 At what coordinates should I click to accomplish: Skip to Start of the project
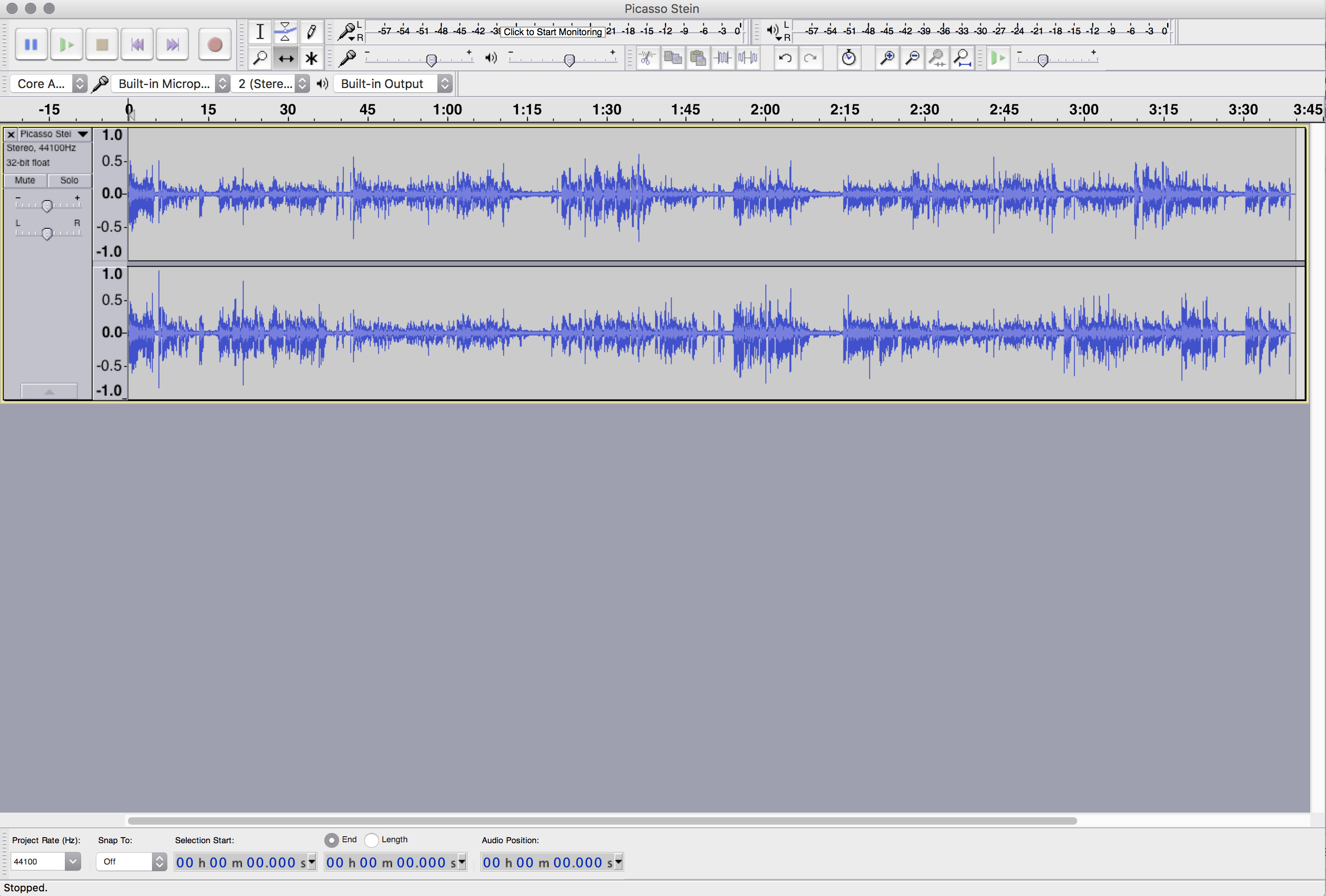pos(138,44)
